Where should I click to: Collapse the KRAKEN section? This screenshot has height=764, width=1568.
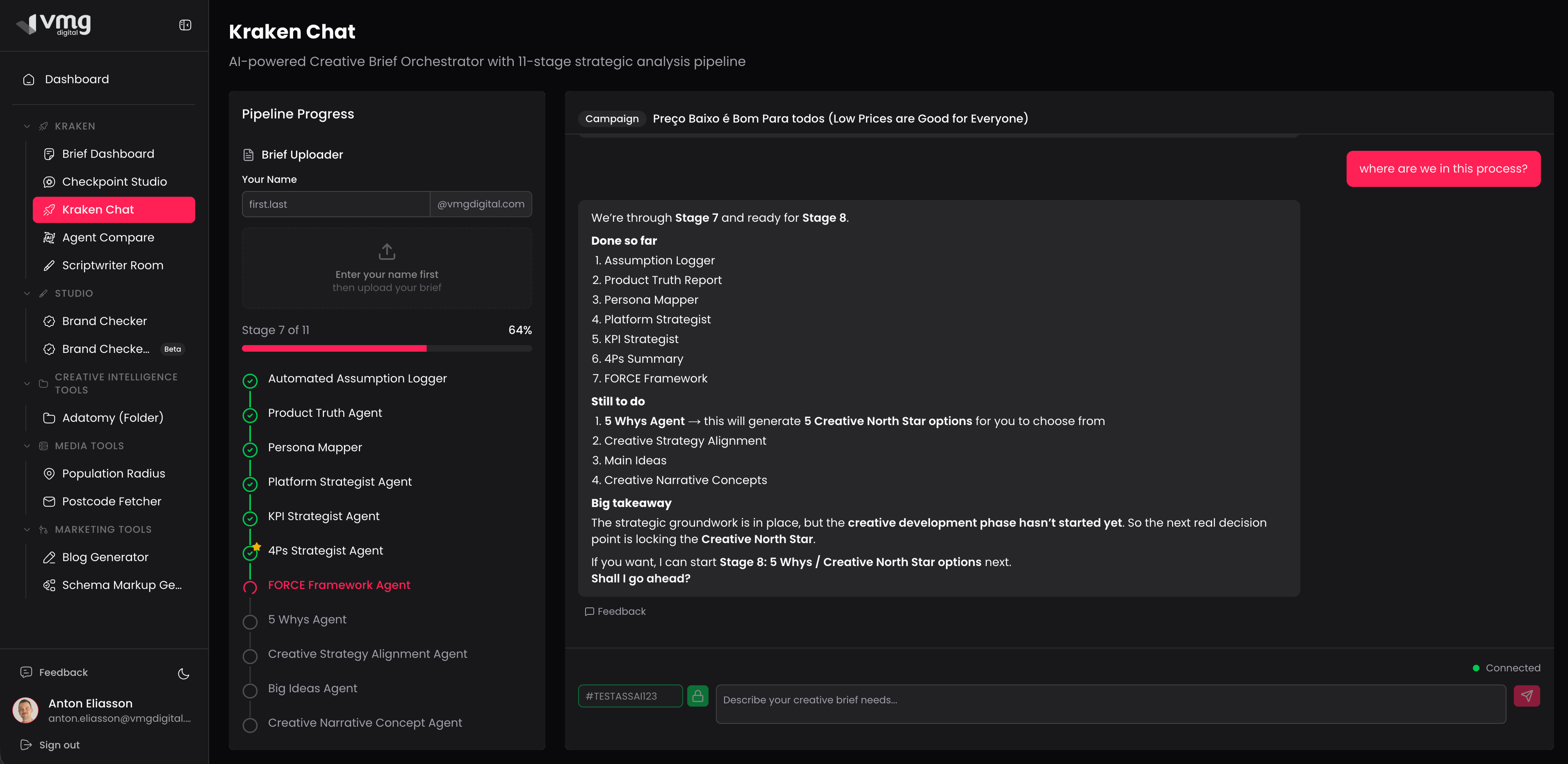tap(27, 126)
